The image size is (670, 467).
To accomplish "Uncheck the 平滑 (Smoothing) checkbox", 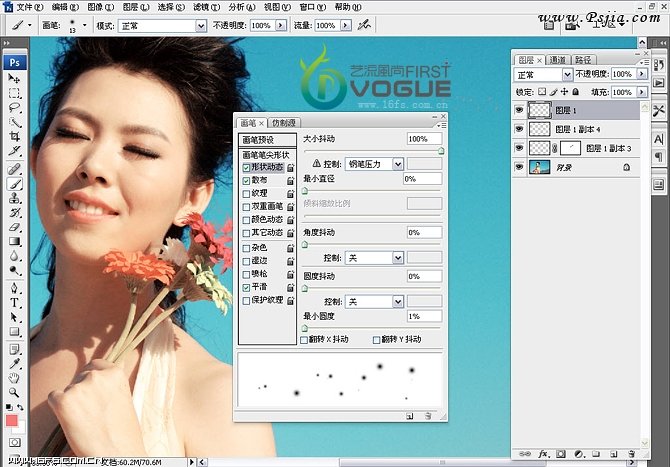I will click(x=247, y=286).
